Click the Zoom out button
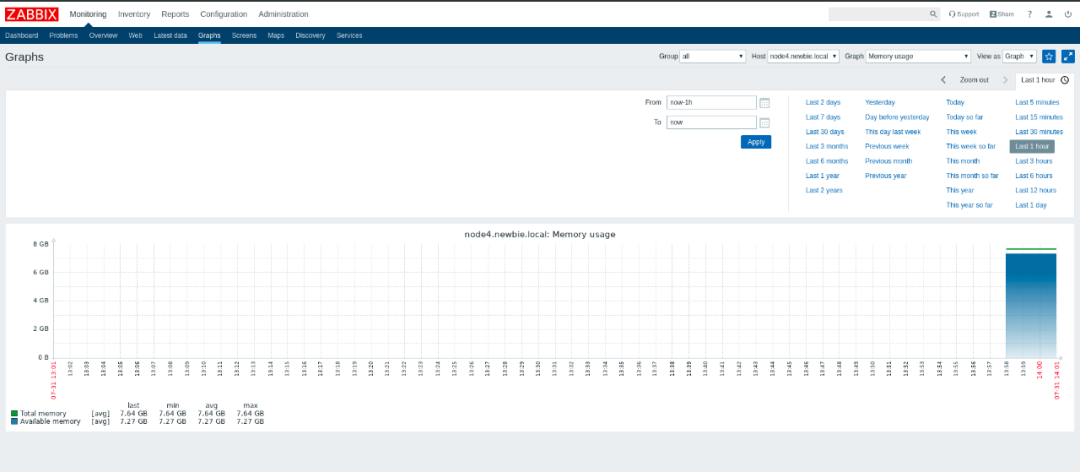This screenshot has height=472, width=1080. click(x=974, y=80)
